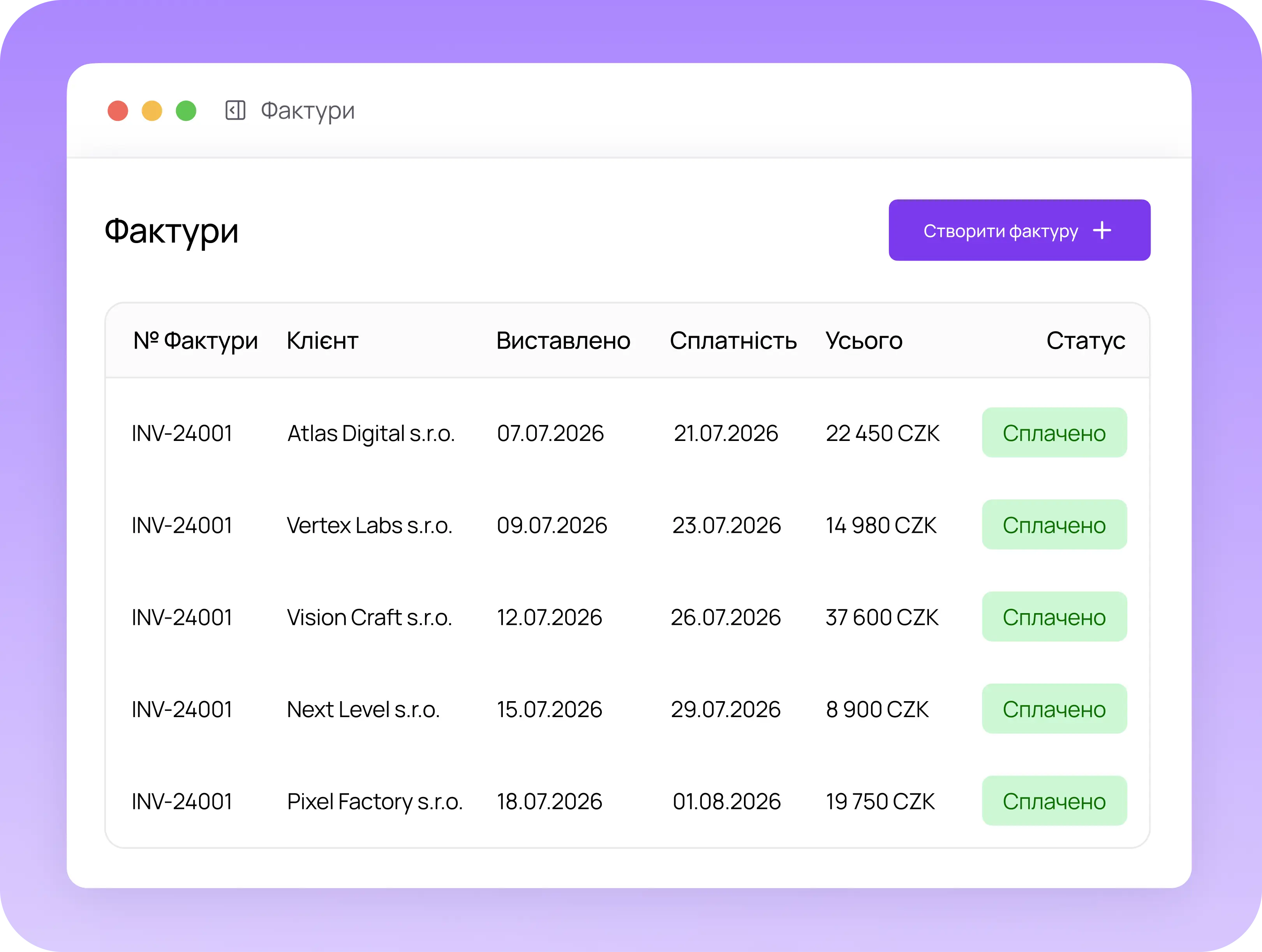The image size is (1262, 952).
Task: Sort by Виставлено column header
Action: pos(563,340)
